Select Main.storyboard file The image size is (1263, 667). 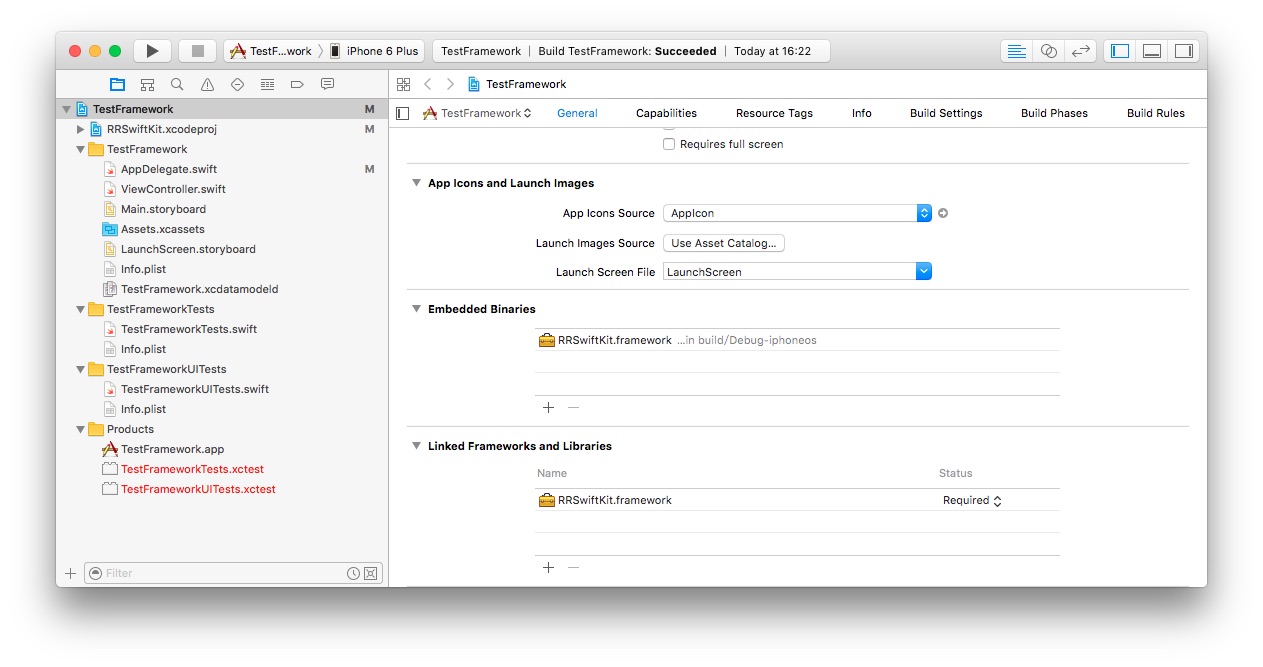click(x=163, y=209)
